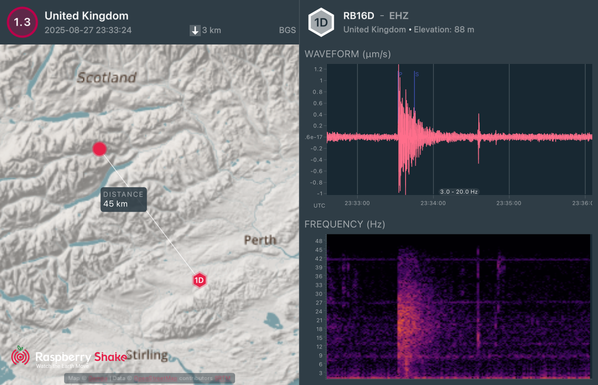Screen dimensions: 598x385
Task: Select the red earthquake epicenter marker
Action: point(100,149)
